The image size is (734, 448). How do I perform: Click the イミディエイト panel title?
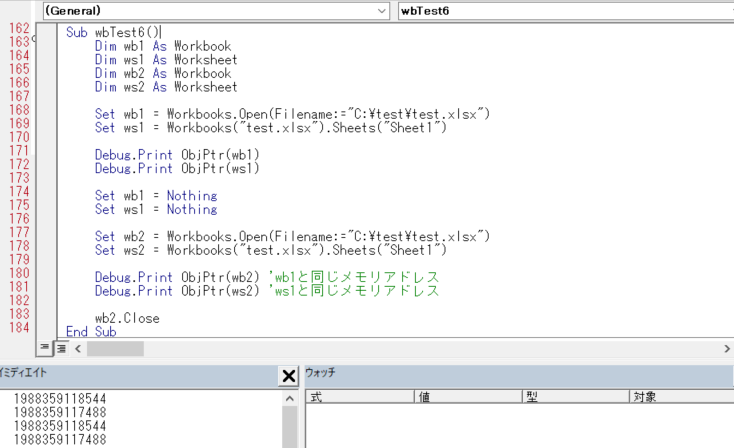tap(23, 373)
